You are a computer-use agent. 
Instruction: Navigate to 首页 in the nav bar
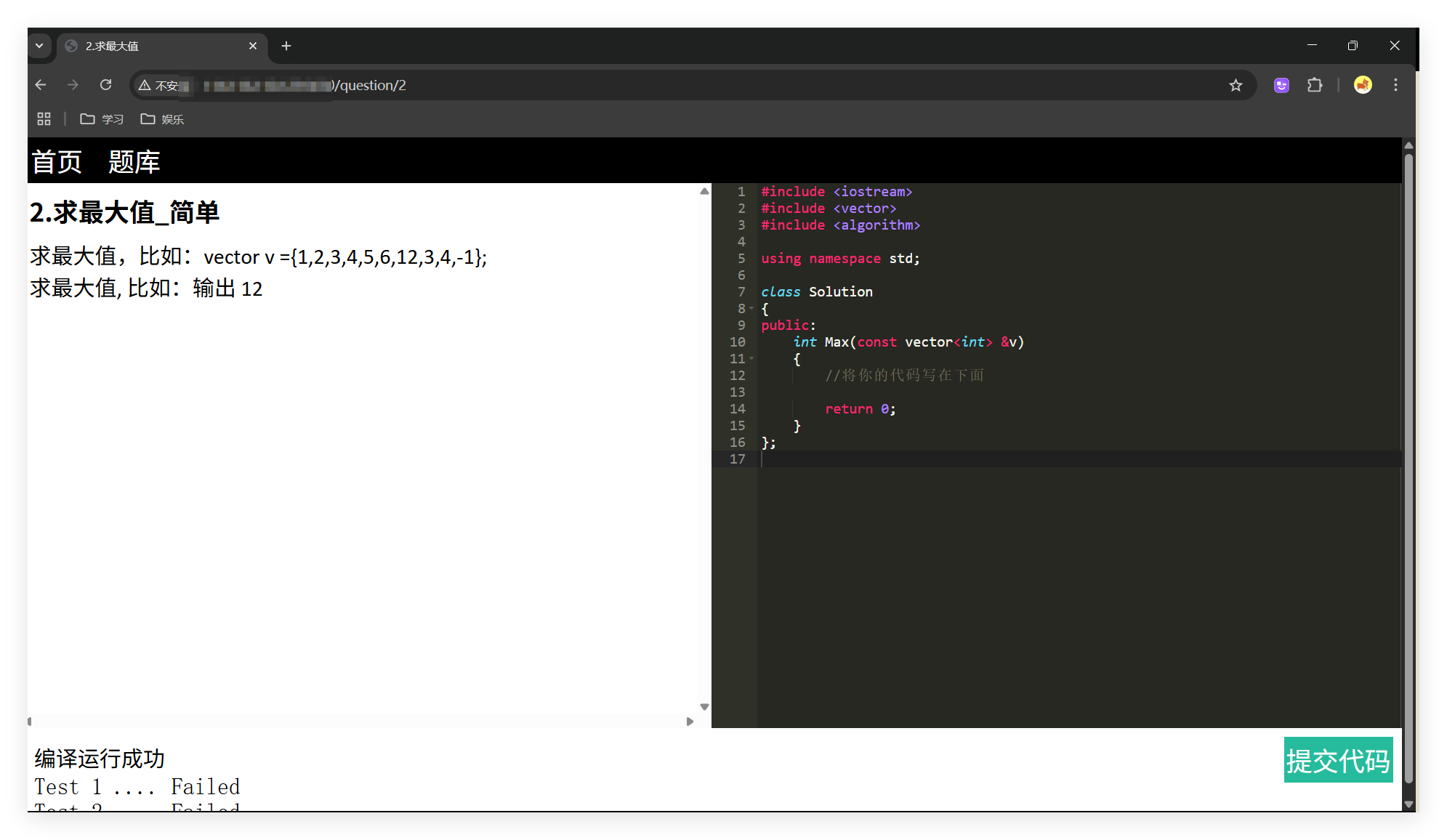tap(57, 161)
